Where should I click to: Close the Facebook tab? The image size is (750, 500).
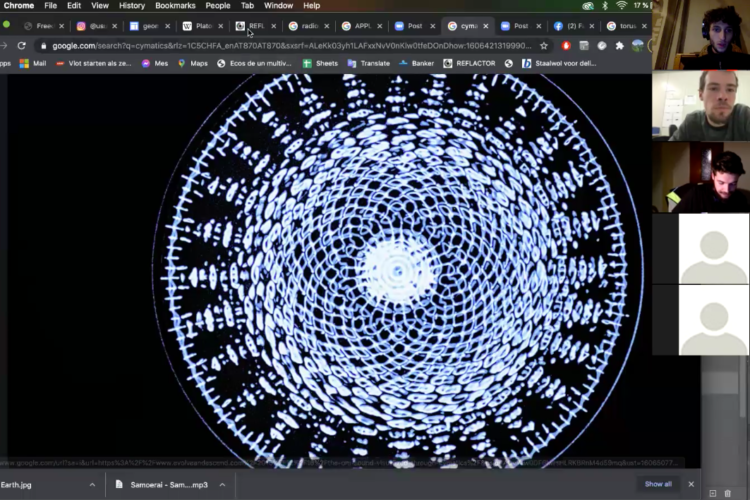point(593,26)
